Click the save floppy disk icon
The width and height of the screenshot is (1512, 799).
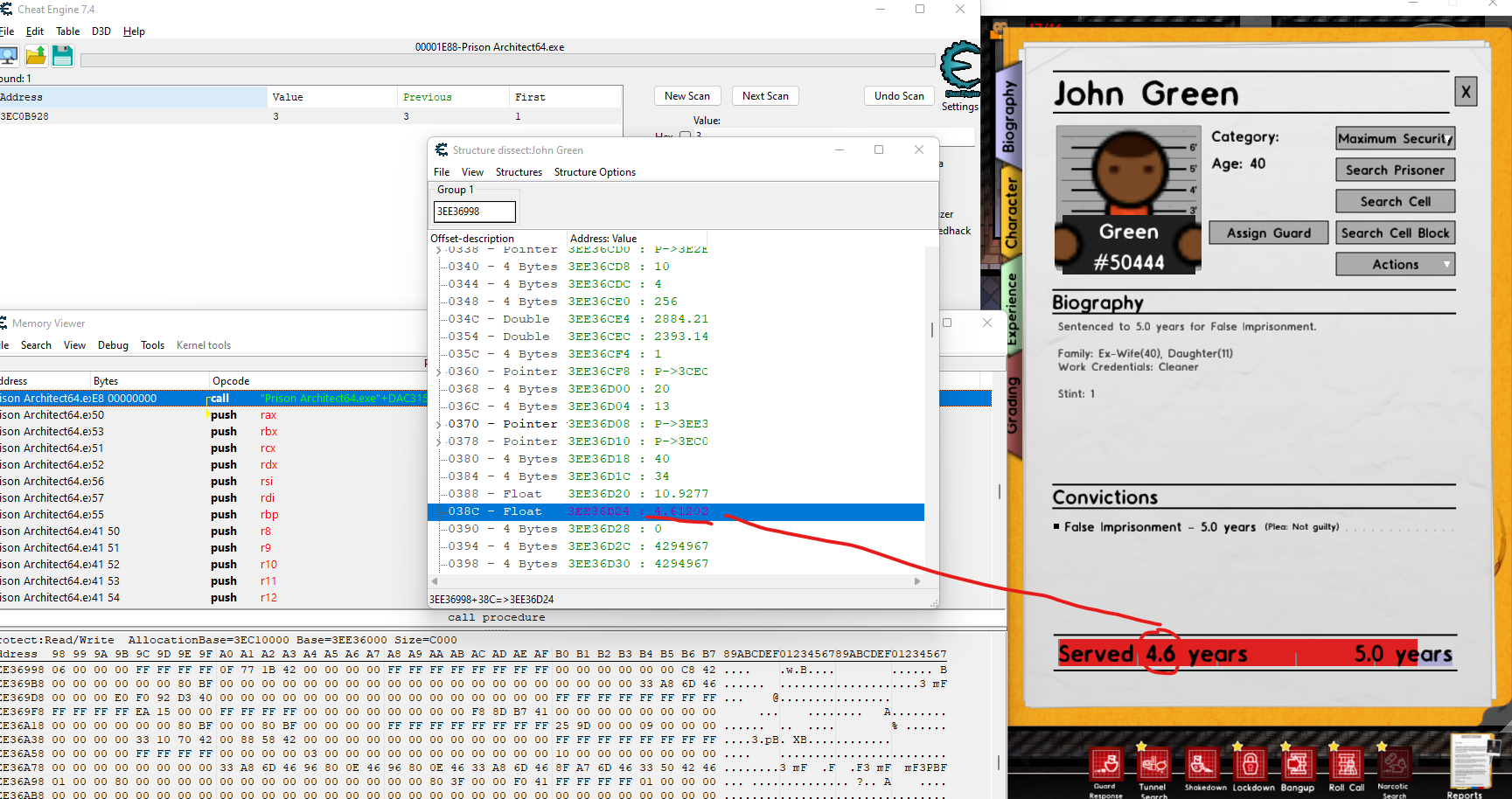pos(63,57)
